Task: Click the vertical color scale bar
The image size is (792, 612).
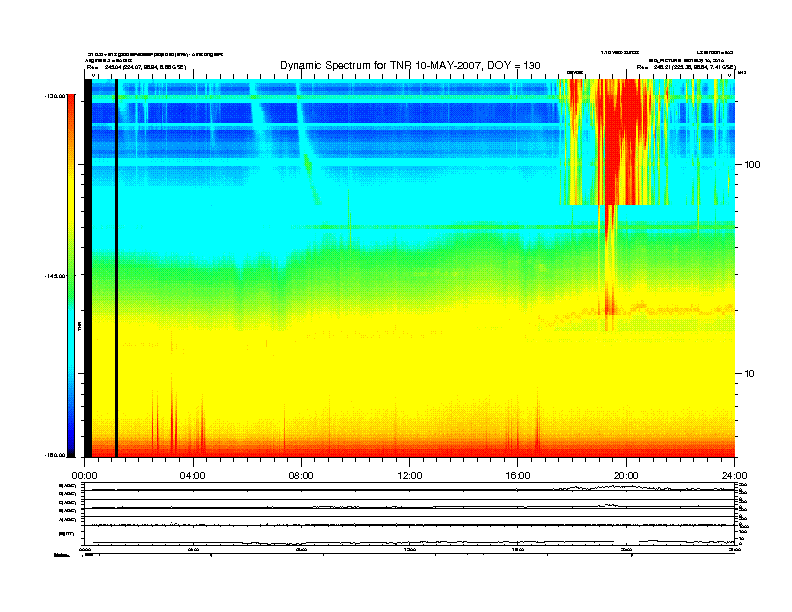Action: pyautogui.click(x=71, y=275)
